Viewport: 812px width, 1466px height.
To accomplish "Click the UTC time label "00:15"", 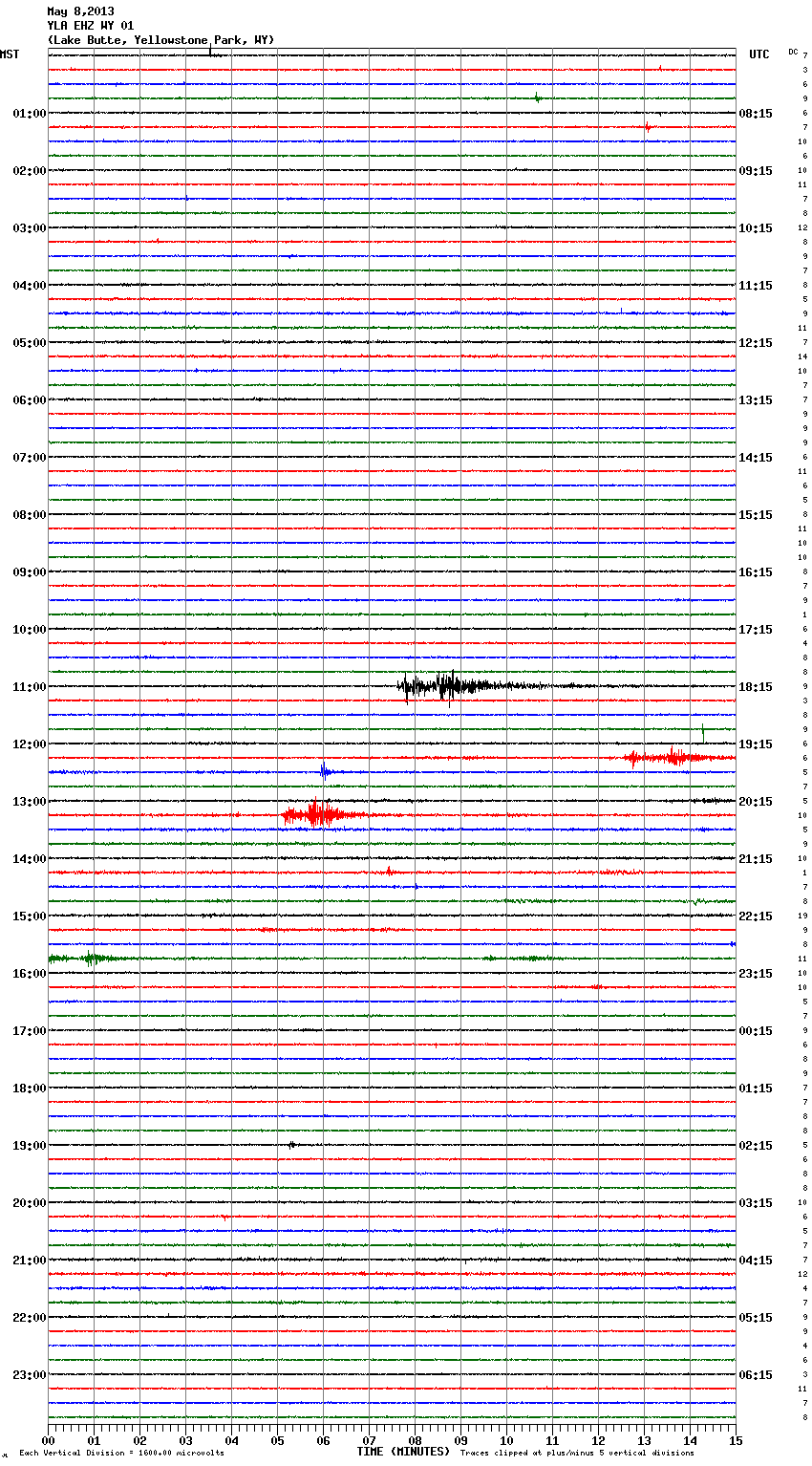I will (756, 1031).
